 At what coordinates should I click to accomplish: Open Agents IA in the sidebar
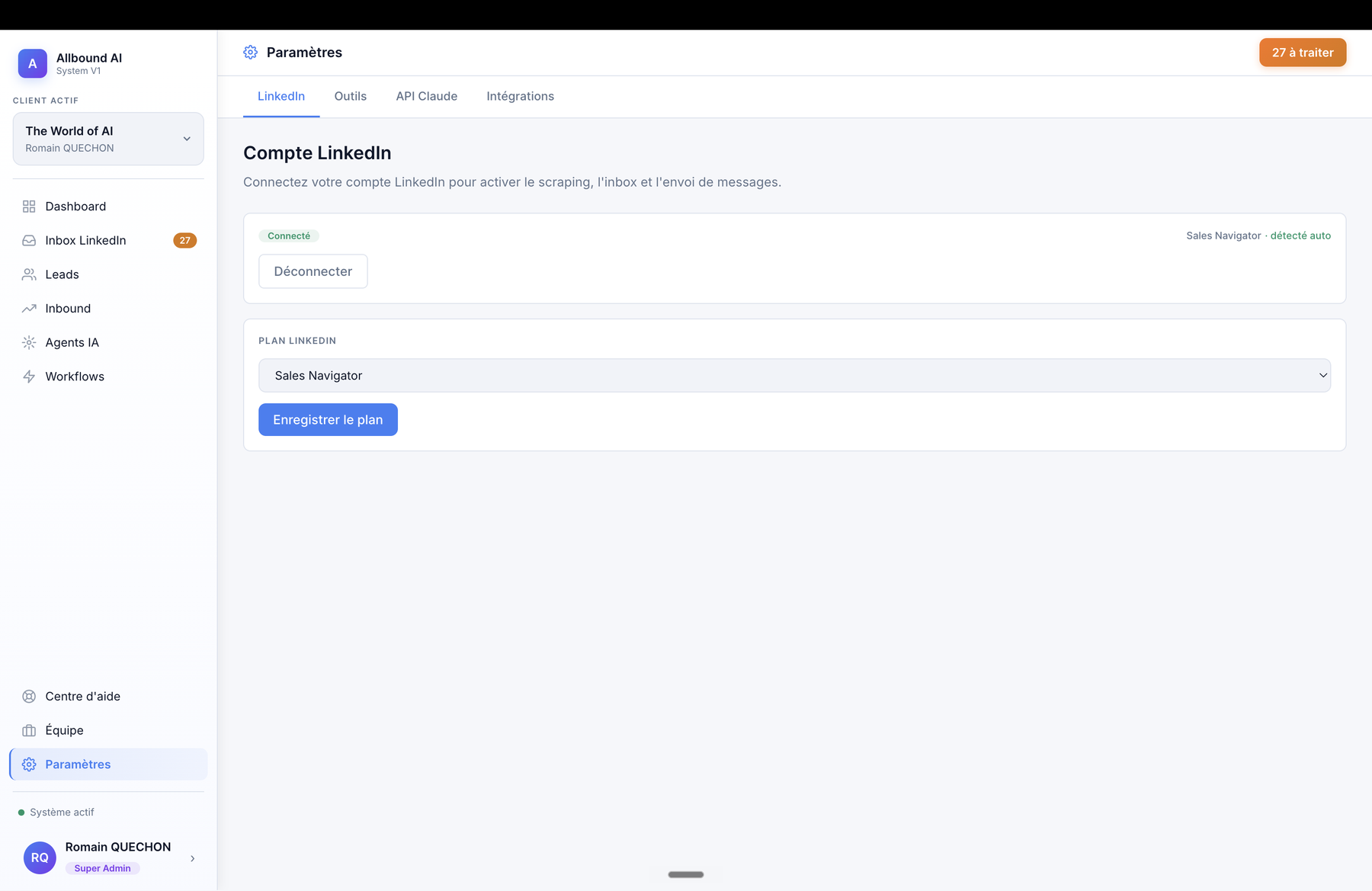108,342
